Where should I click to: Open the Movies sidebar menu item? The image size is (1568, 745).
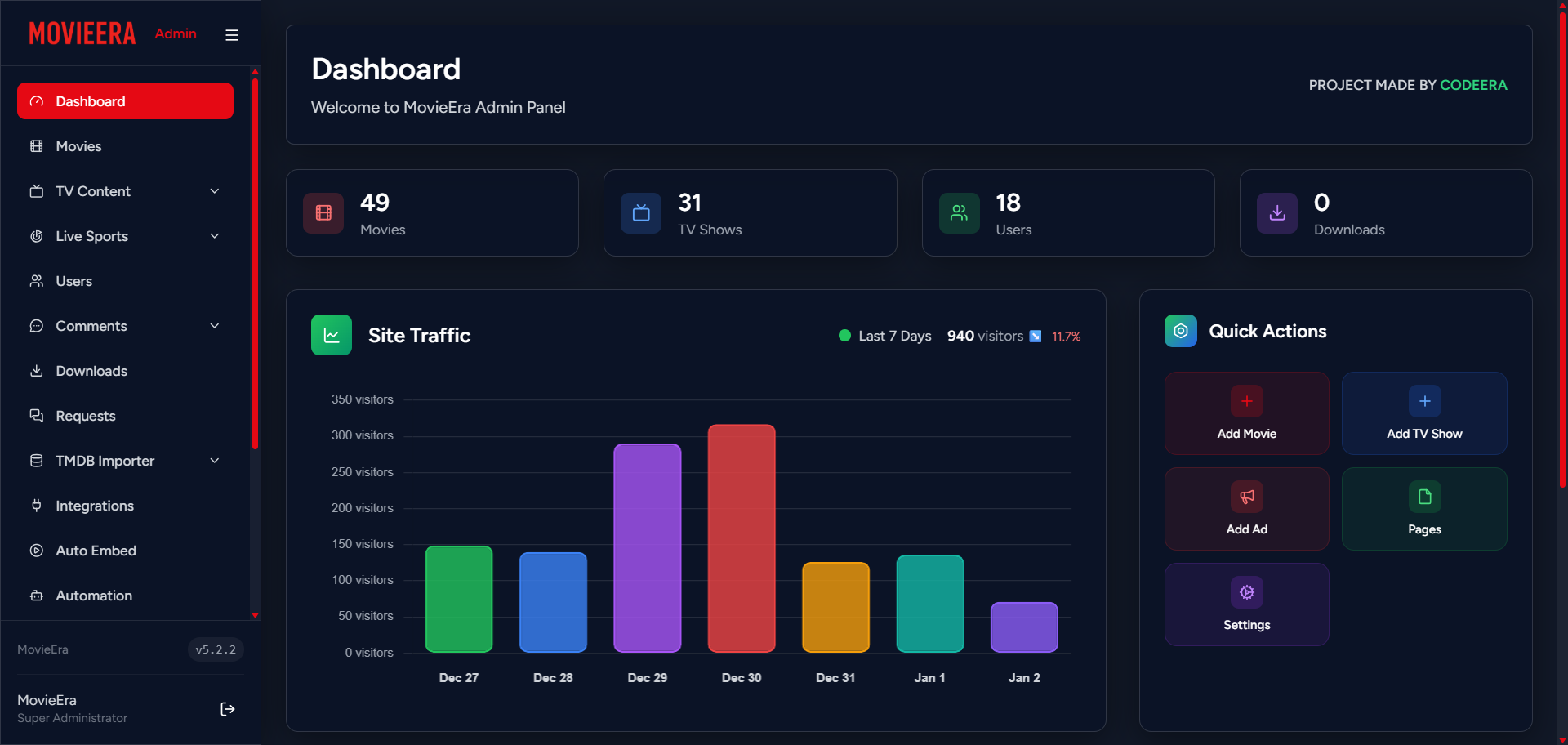pyautogui.click(x=78, y=146)
